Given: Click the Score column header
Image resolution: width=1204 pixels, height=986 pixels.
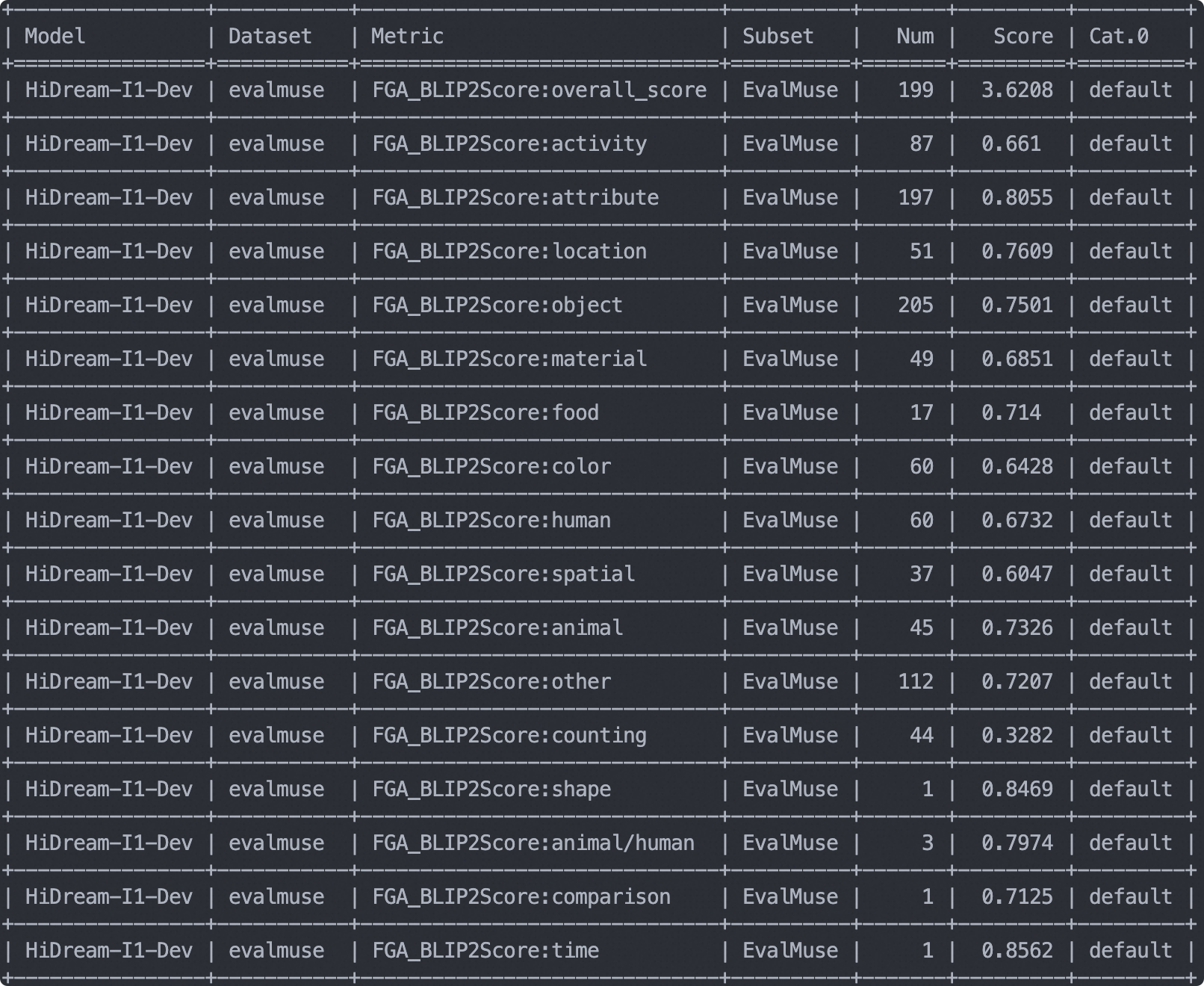Looking at the screenshot, I should click(1023, 36).
